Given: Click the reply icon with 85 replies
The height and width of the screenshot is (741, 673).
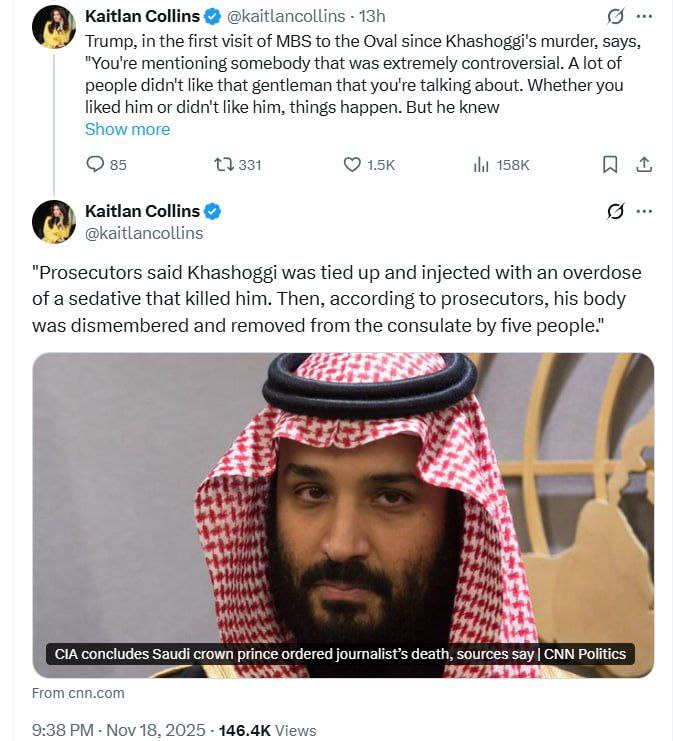Looking at the screenshot, I should click(x=96, y=165).
